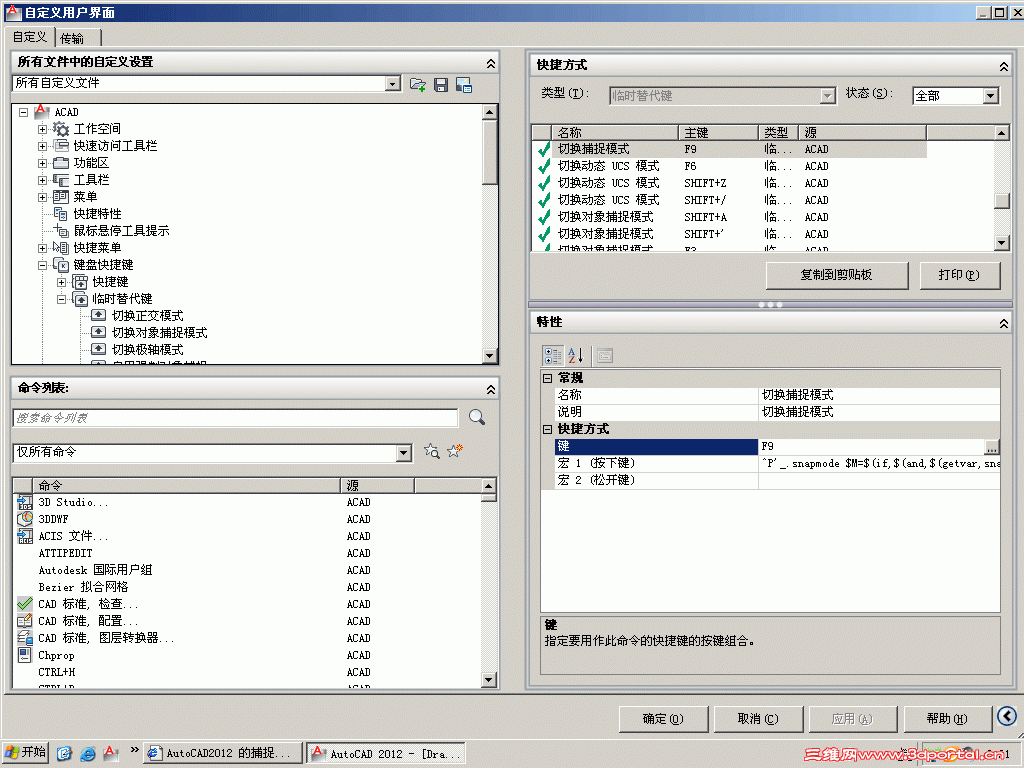Click the 打印 button
The height and width of the screenshot is (768, 1024).
pyautogui.click(x=959, y=275)
